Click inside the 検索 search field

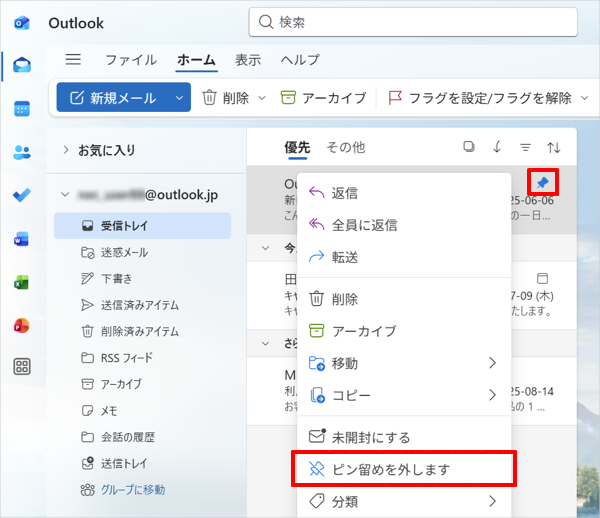coord(413,22)
